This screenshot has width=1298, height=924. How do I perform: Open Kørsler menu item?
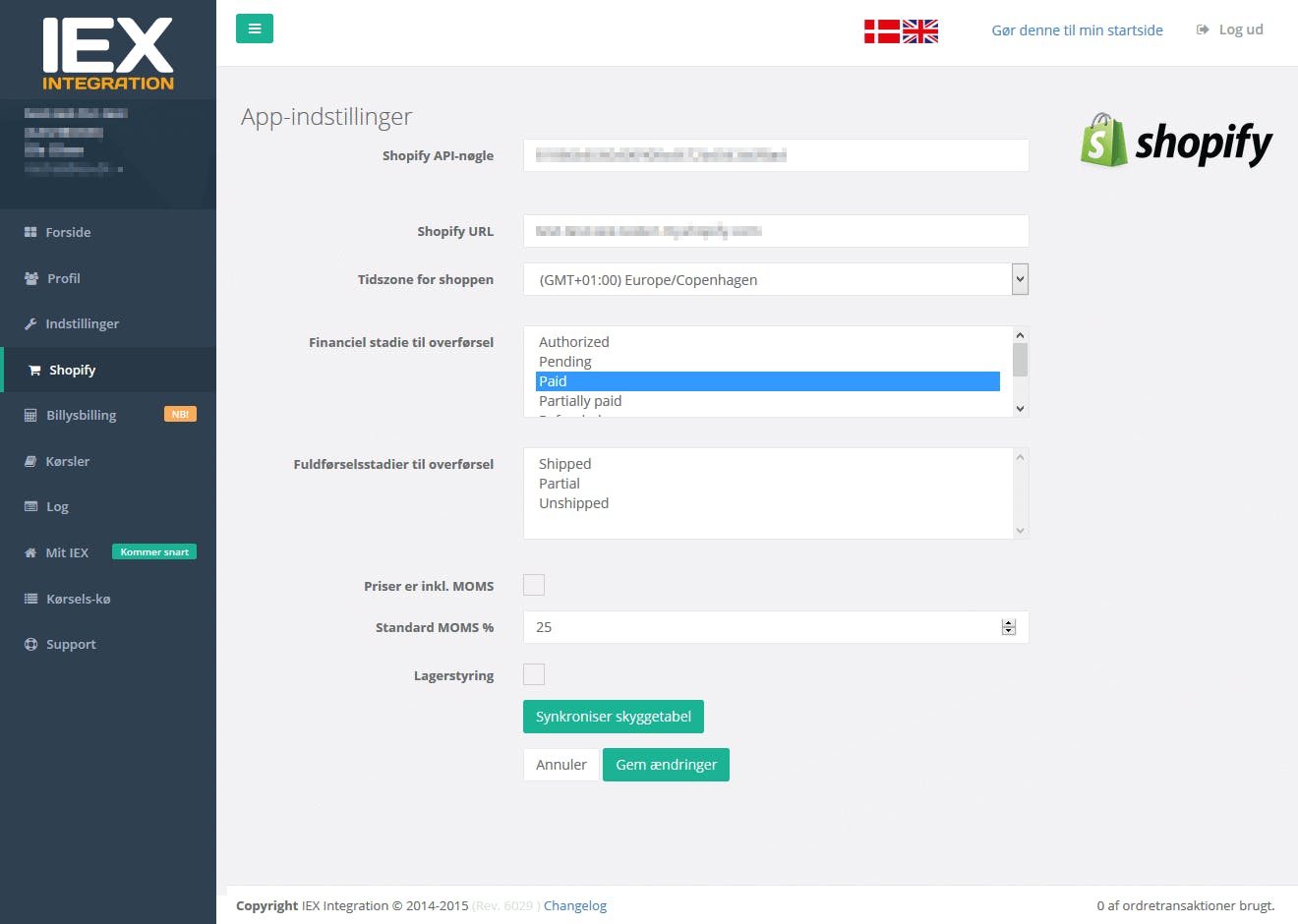[x=108, y=461]
